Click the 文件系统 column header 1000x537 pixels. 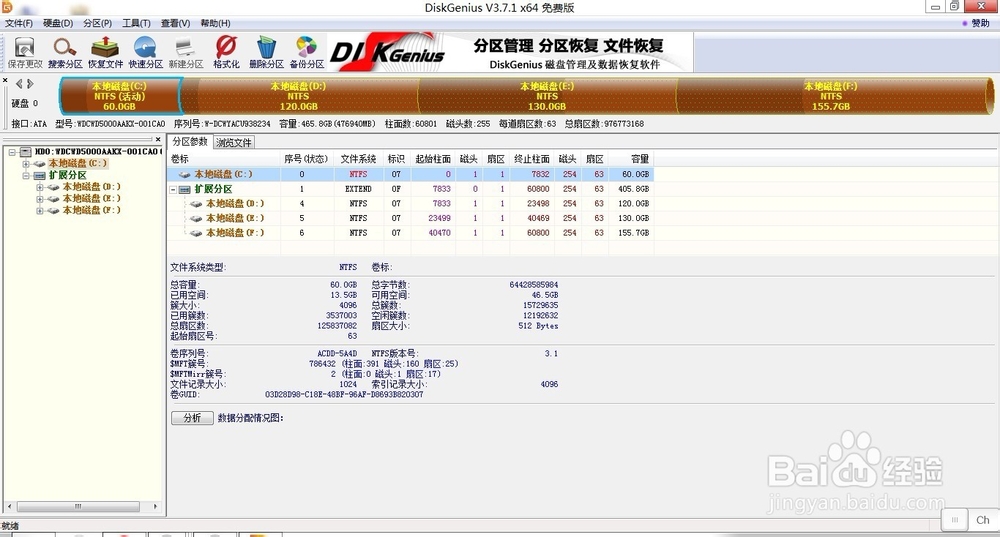[358, 159]
